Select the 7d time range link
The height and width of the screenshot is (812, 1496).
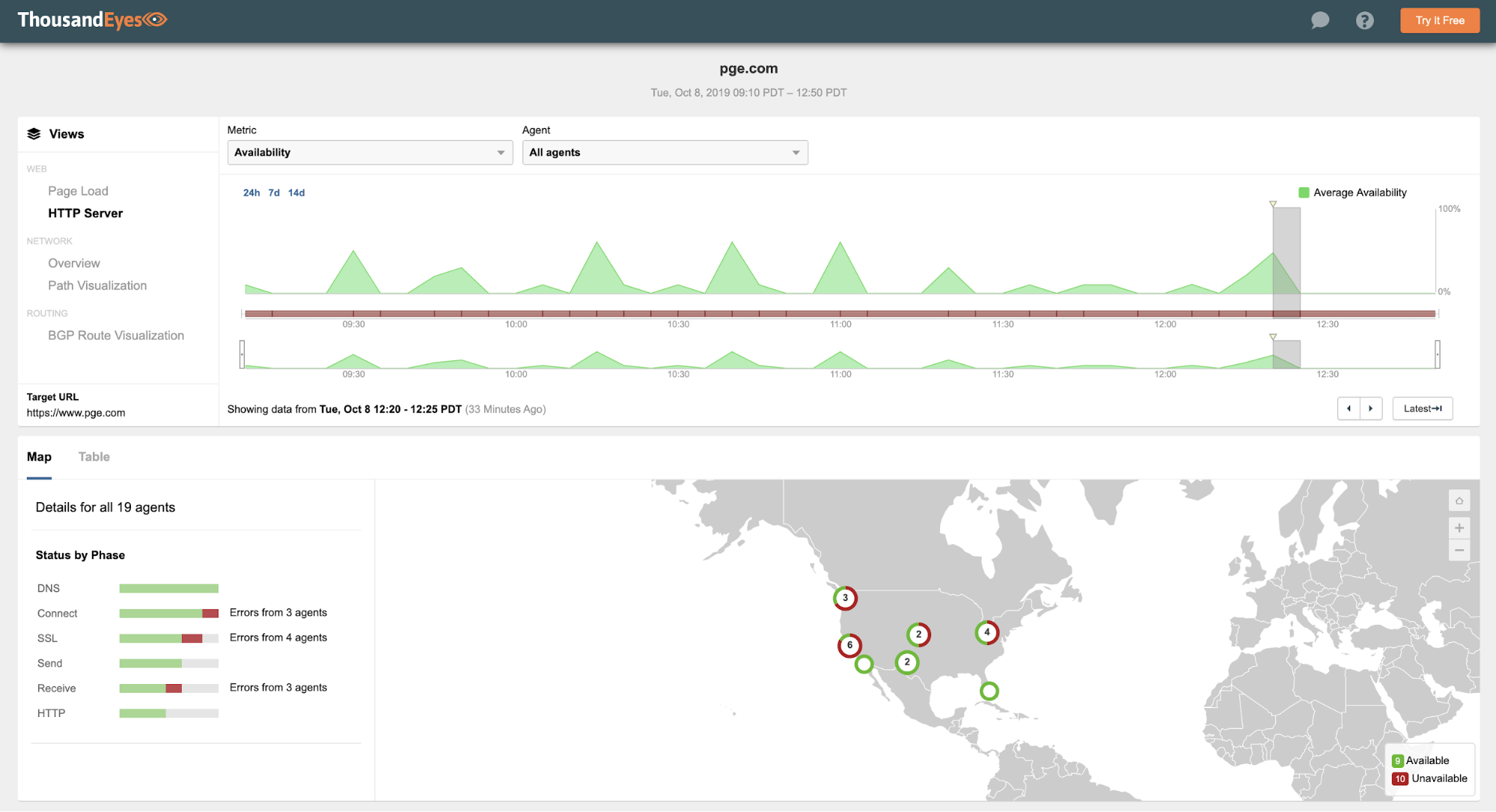274,193
